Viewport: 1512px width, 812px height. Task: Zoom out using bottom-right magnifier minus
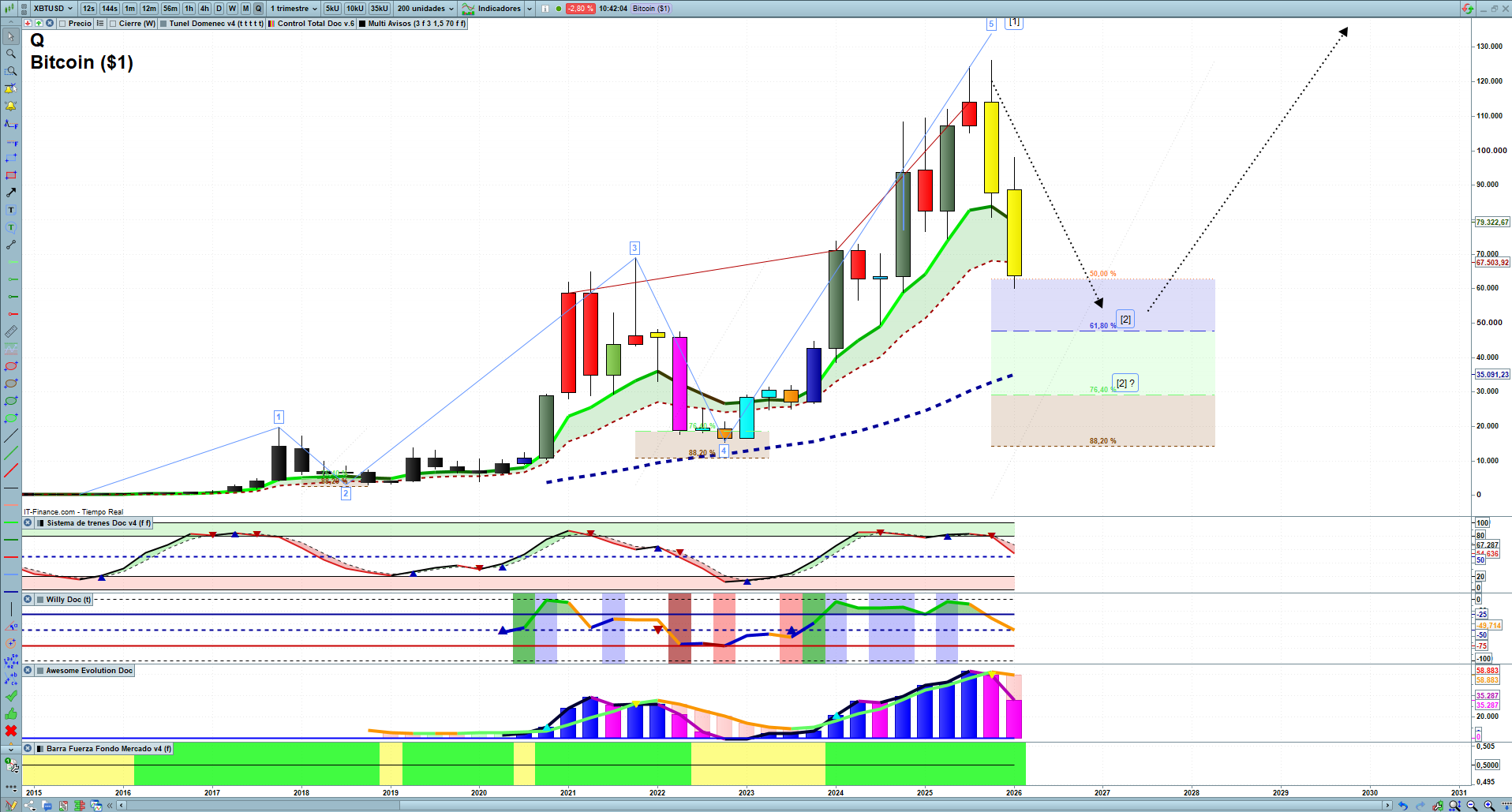1472,806
